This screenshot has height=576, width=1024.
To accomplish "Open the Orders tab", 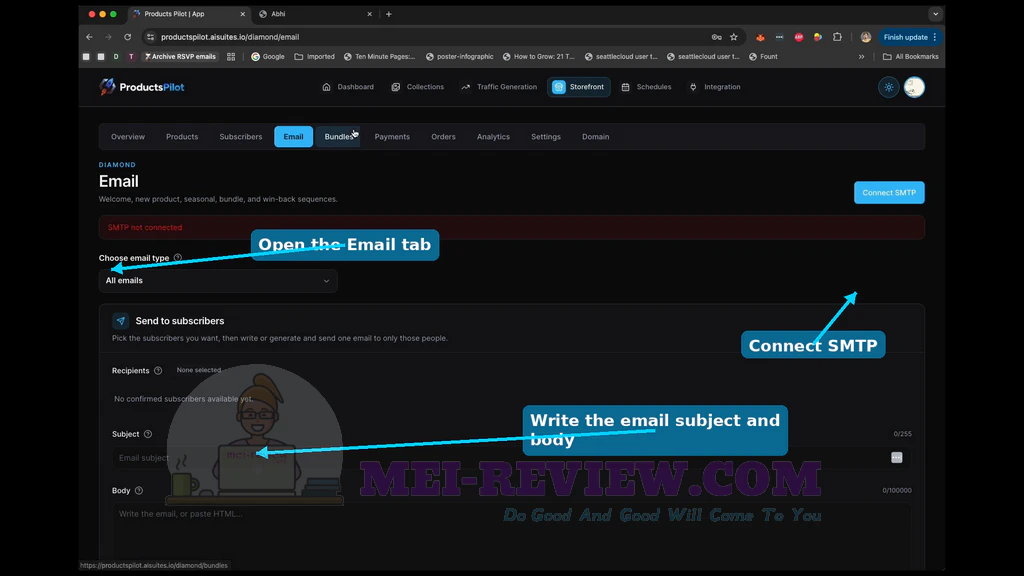I will (443, 136).
